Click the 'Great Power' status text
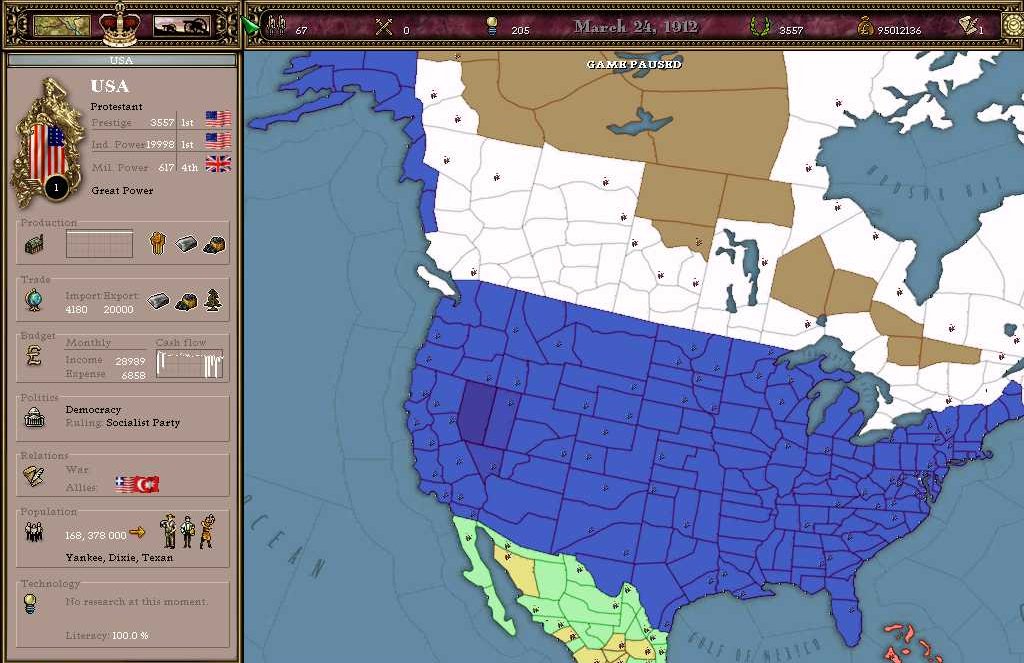Image resolution: width=1024 pixels, height=663 pixels. [x=122, y=190]
